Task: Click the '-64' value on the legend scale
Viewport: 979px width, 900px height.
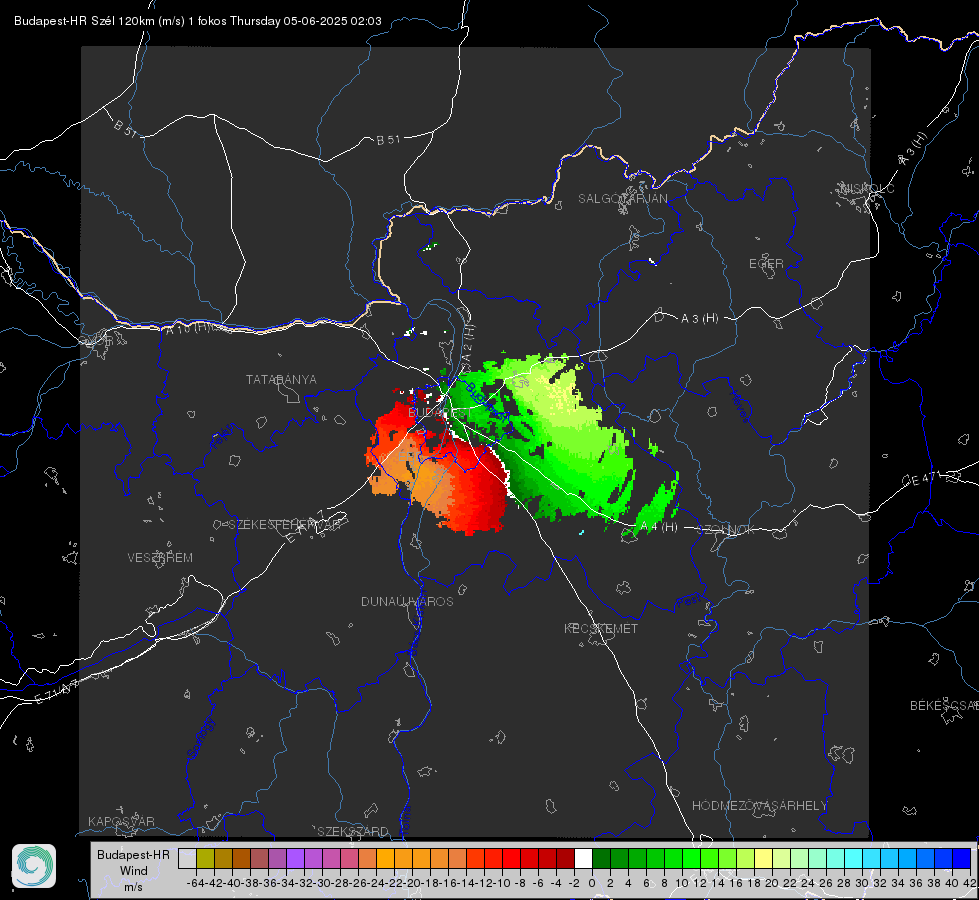Action: [195, 883]
